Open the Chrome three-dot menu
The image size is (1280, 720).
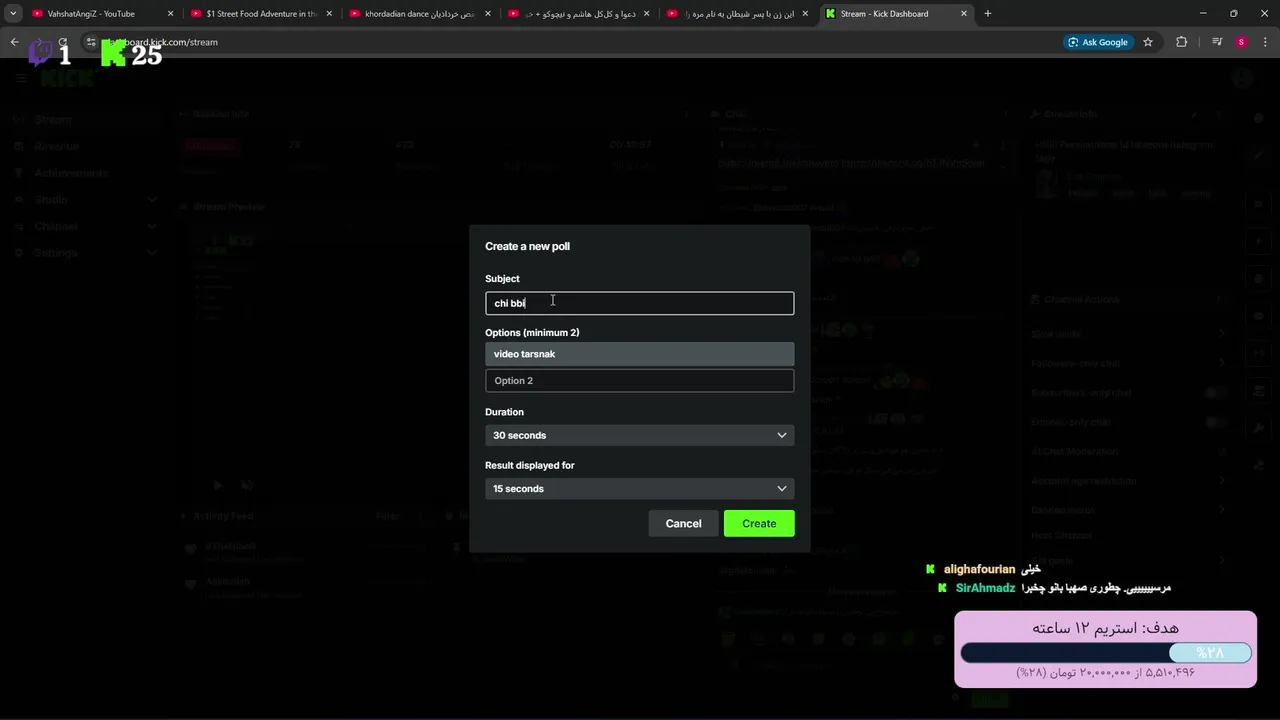click(1266, 42)
